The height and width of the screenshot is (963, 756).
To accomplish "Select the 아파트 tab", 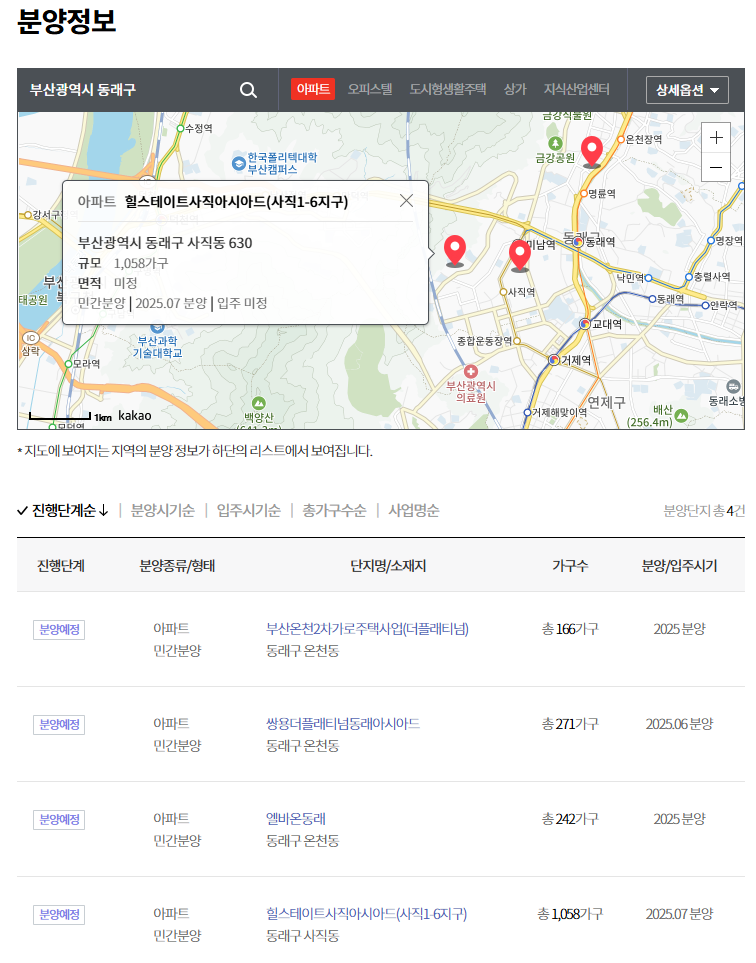I will coord(313,90).
